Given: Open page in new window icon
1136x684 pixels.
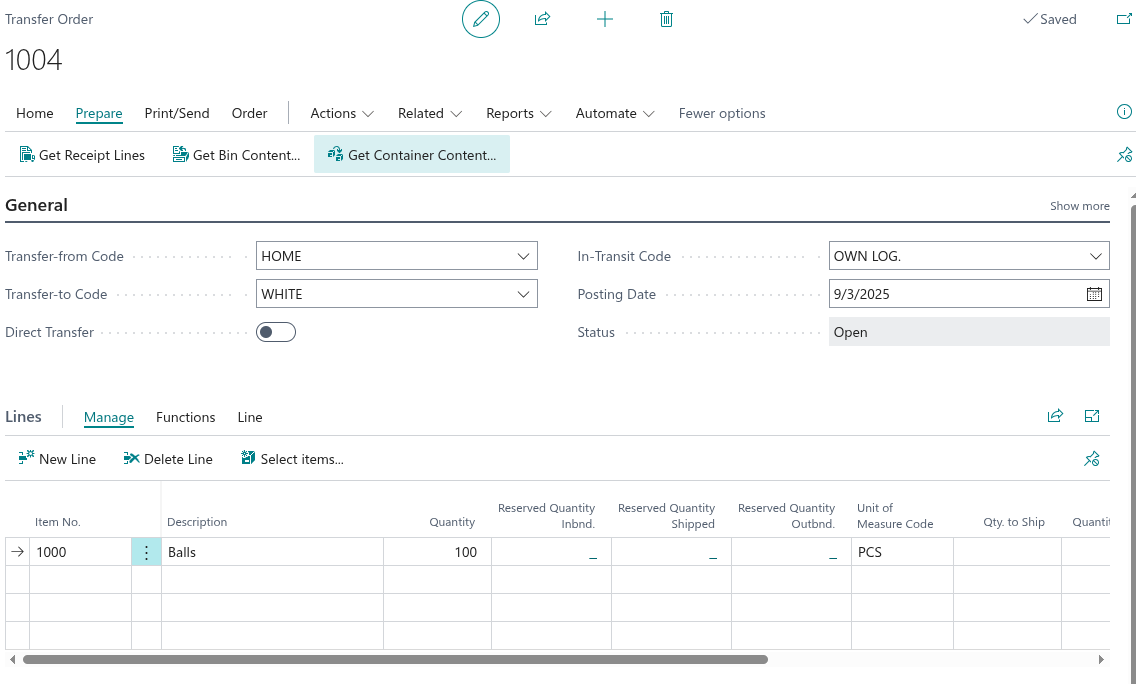Looking at the screenshot, I should [1123, 19].
